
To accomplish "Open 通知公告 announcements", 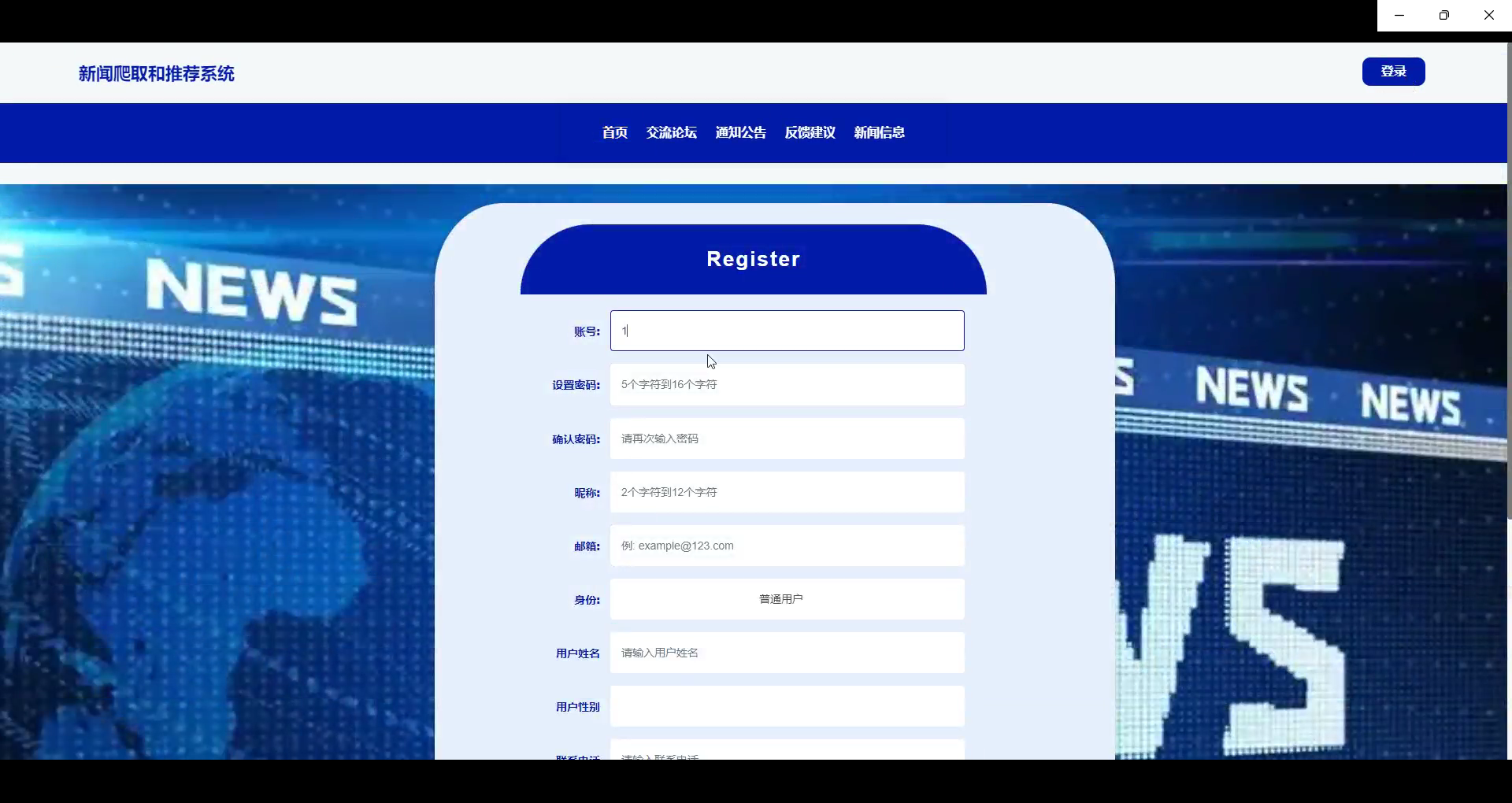I will [x=741, y=132].
